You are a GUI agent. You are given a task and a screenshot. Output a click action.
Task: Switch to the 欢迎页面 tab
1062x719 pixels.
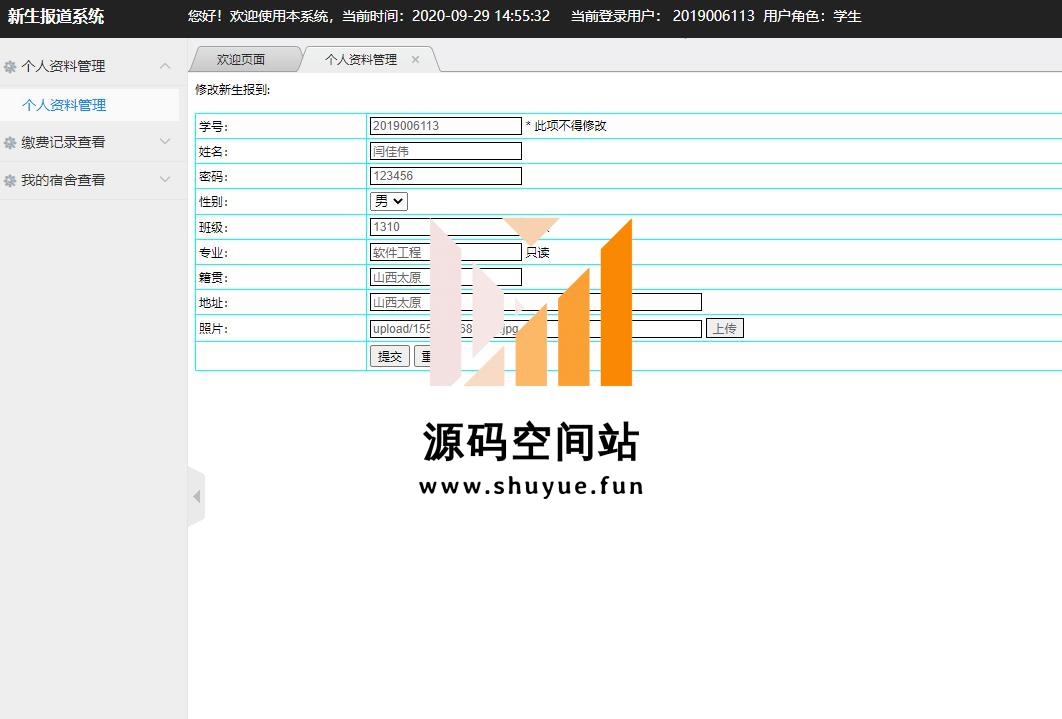point(241,60)
